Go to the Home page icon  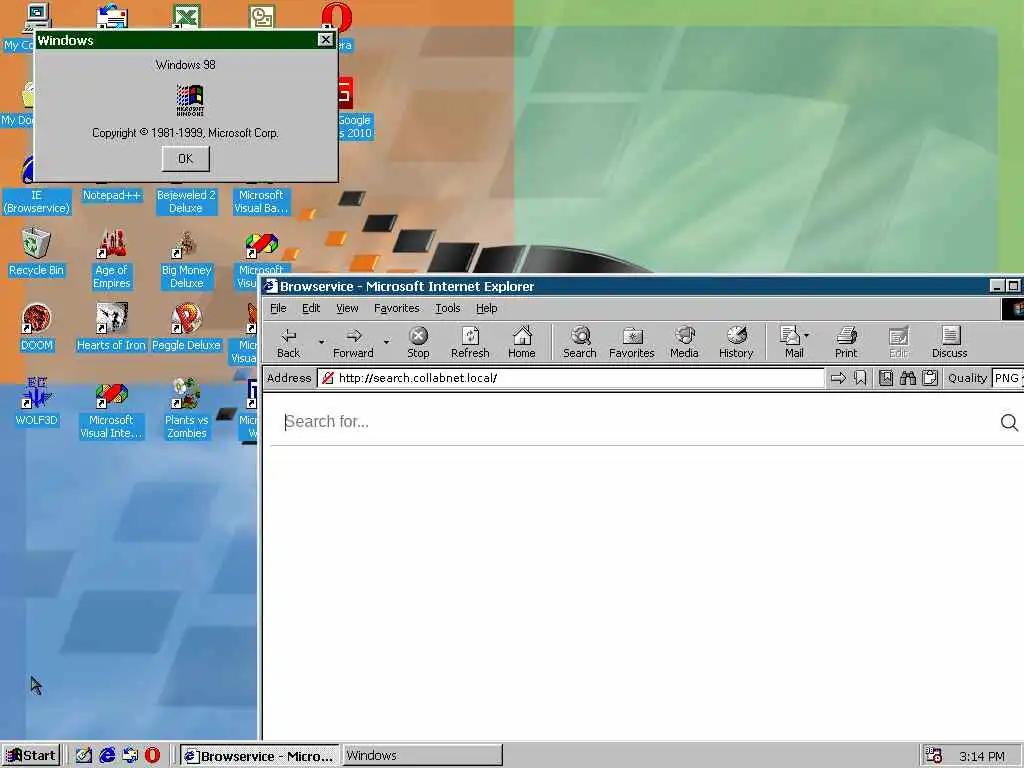pos(522,343)
